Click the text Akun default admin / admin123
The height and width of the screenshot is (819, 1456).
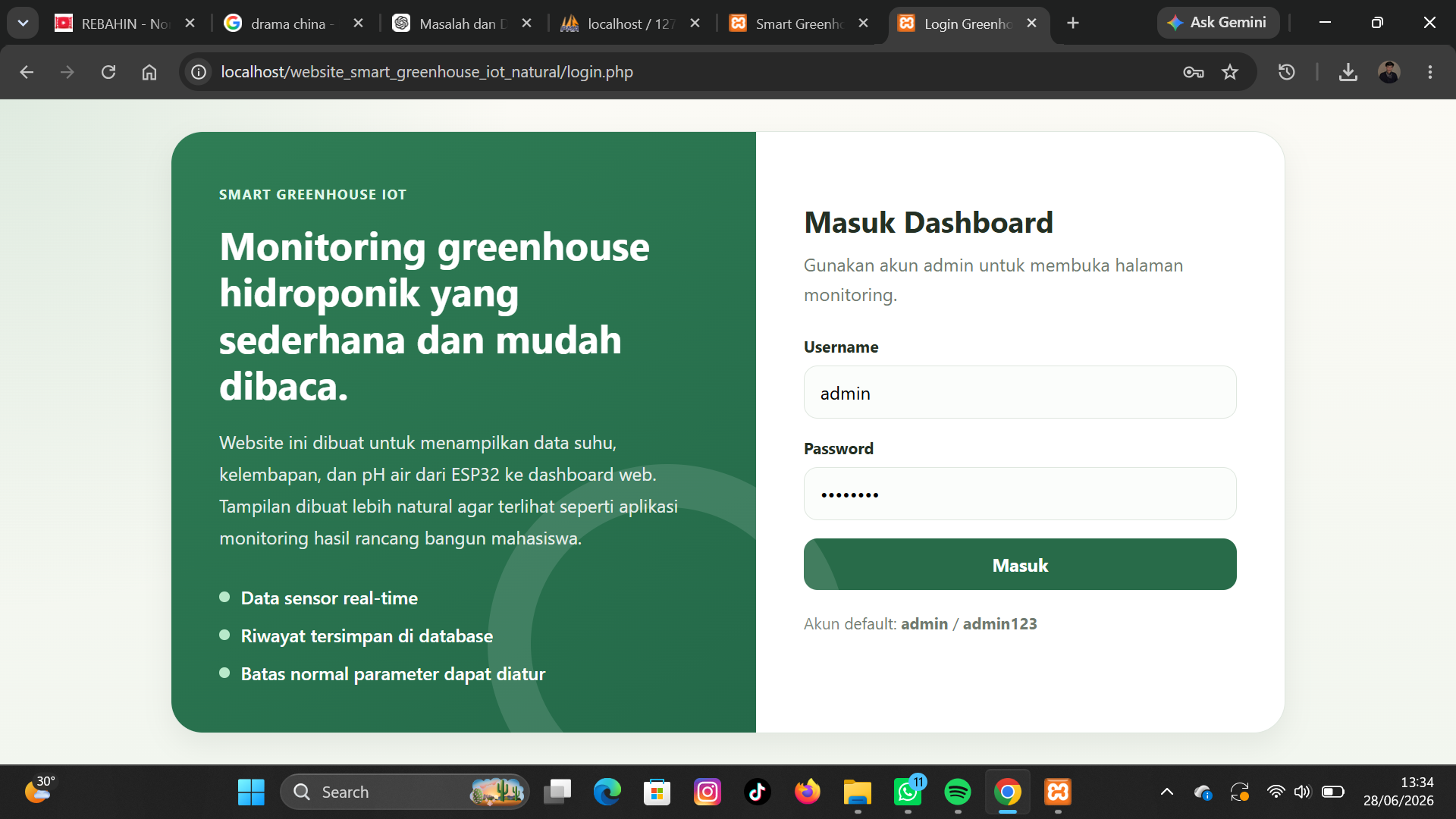(x=921, y=623)
